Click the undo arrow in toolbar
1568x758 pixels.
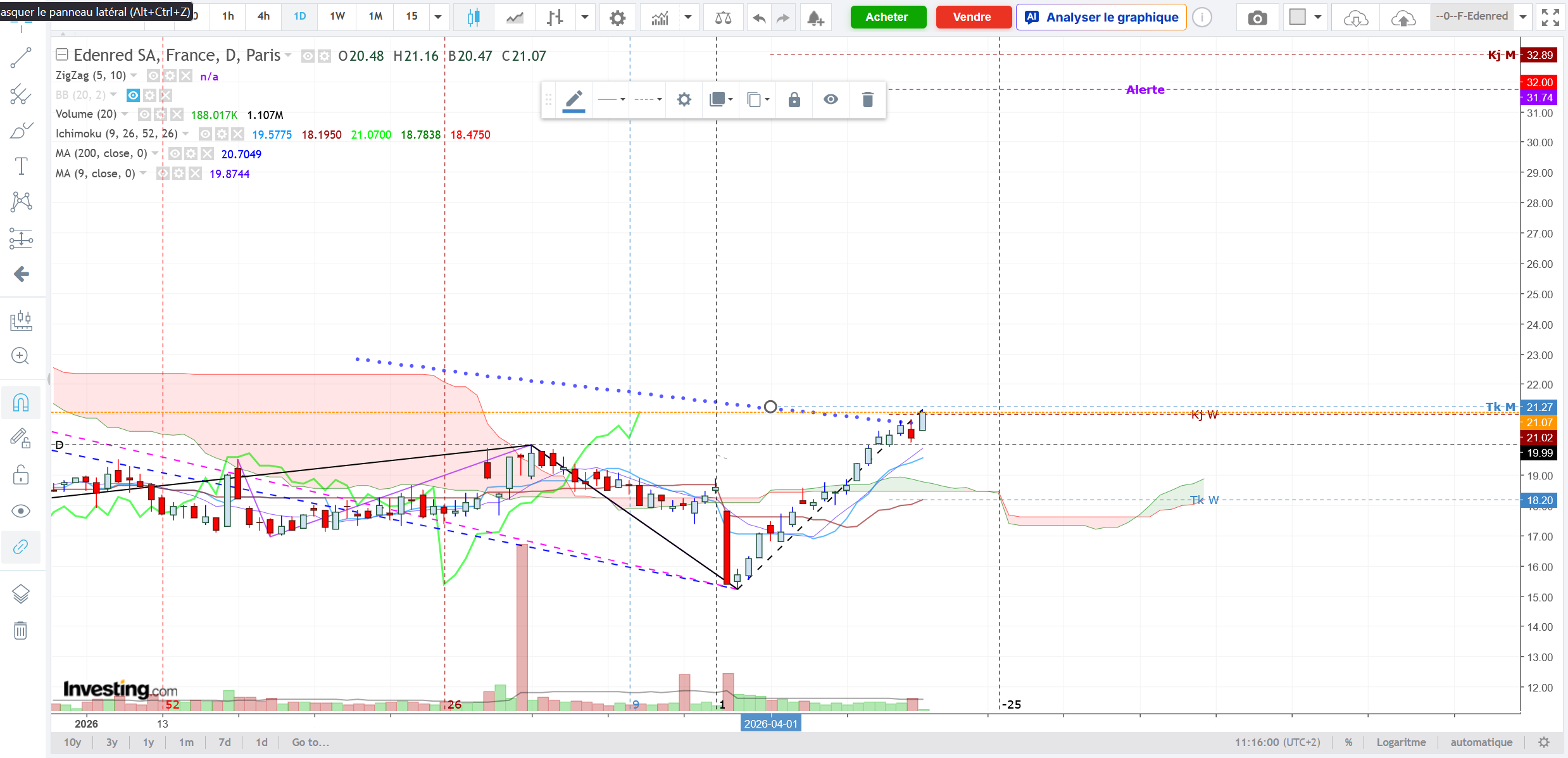(x=759, y=18)
